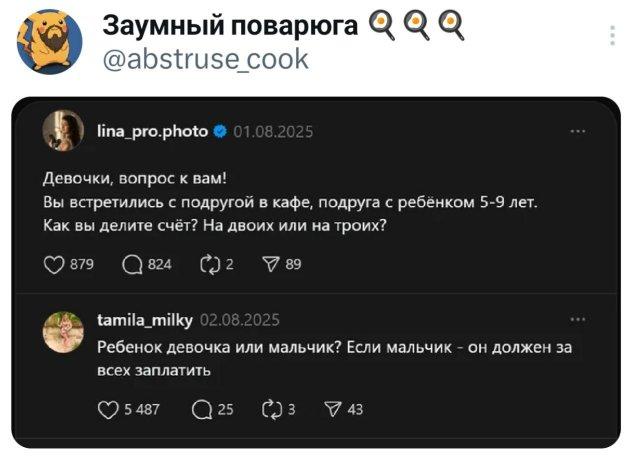Click the verified badge beside lina_pro.photo
640x461 pixels.
(219, 131)
